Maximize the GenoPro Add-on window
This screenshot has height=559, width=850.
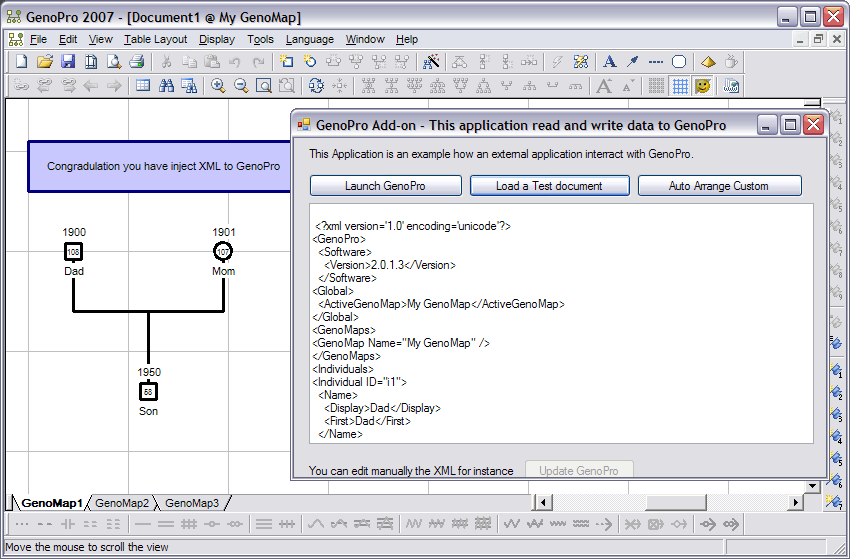pos(790,125)
